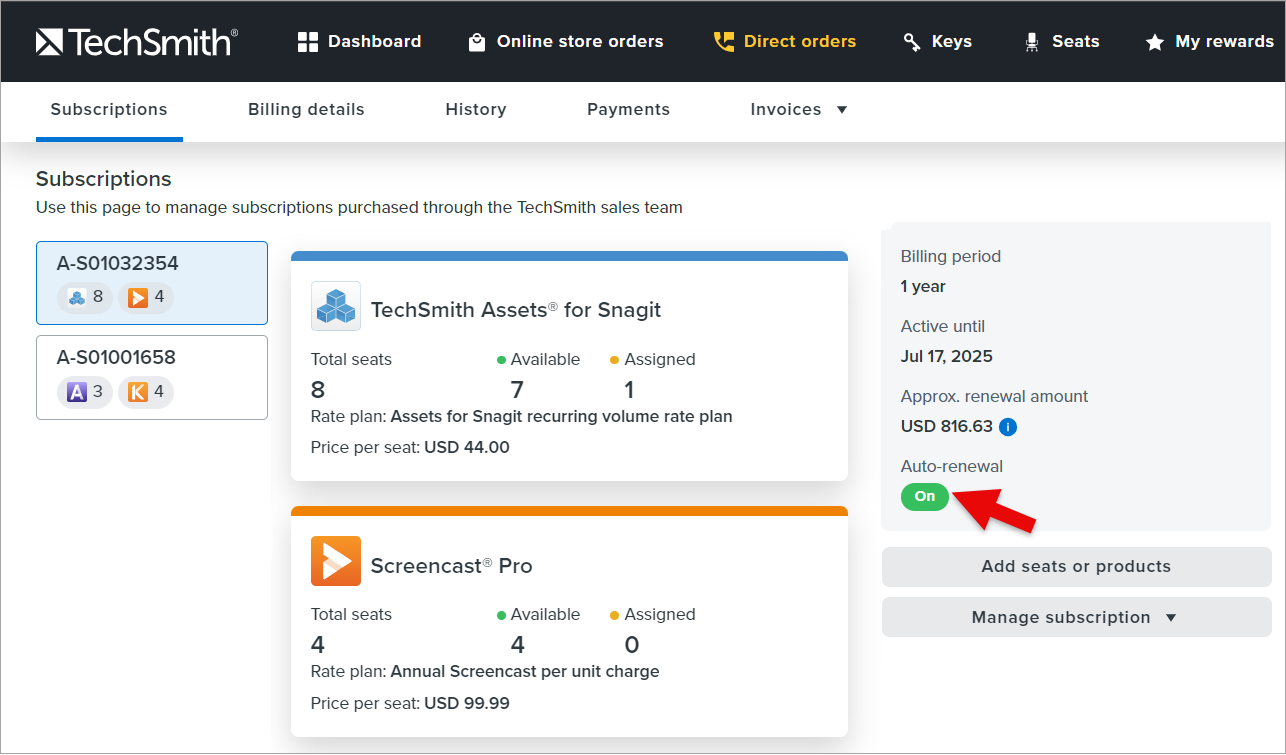Click the Screencast Pro orange logo icon
This screenshot has height=755, width=1286.
pyautogui.click(x=336, y=561)
